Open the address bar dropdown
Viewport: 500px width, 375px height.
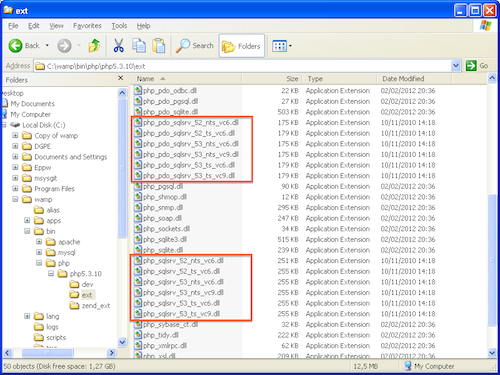coord(456,66)
